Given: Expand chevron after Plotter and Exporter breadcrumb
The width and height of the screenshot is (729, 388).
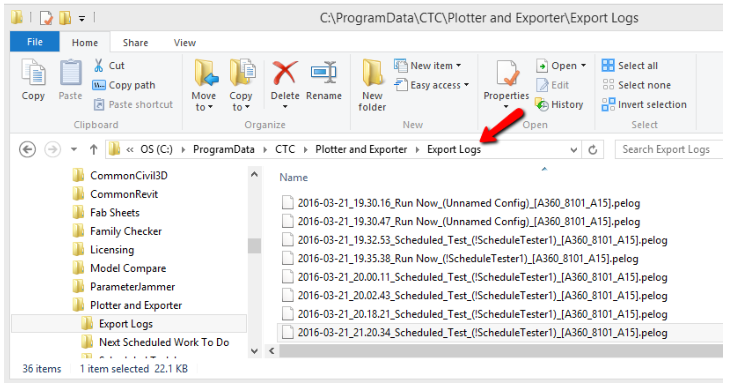Looking at the screenshot, I should 417,150.
